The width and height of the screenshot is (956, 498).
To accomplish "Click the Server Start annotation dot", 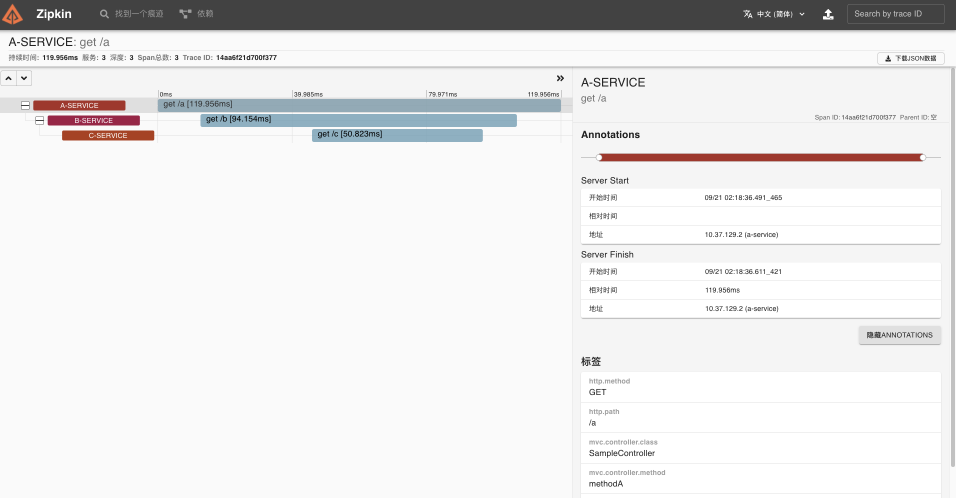I will point(599,158).
